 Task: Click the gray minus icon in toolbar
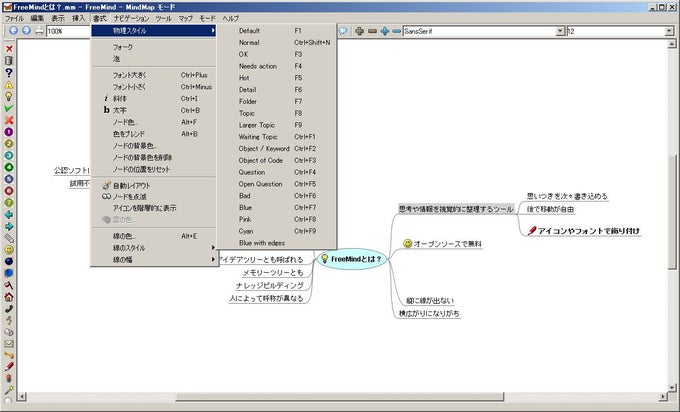click(x=372, y=31)
